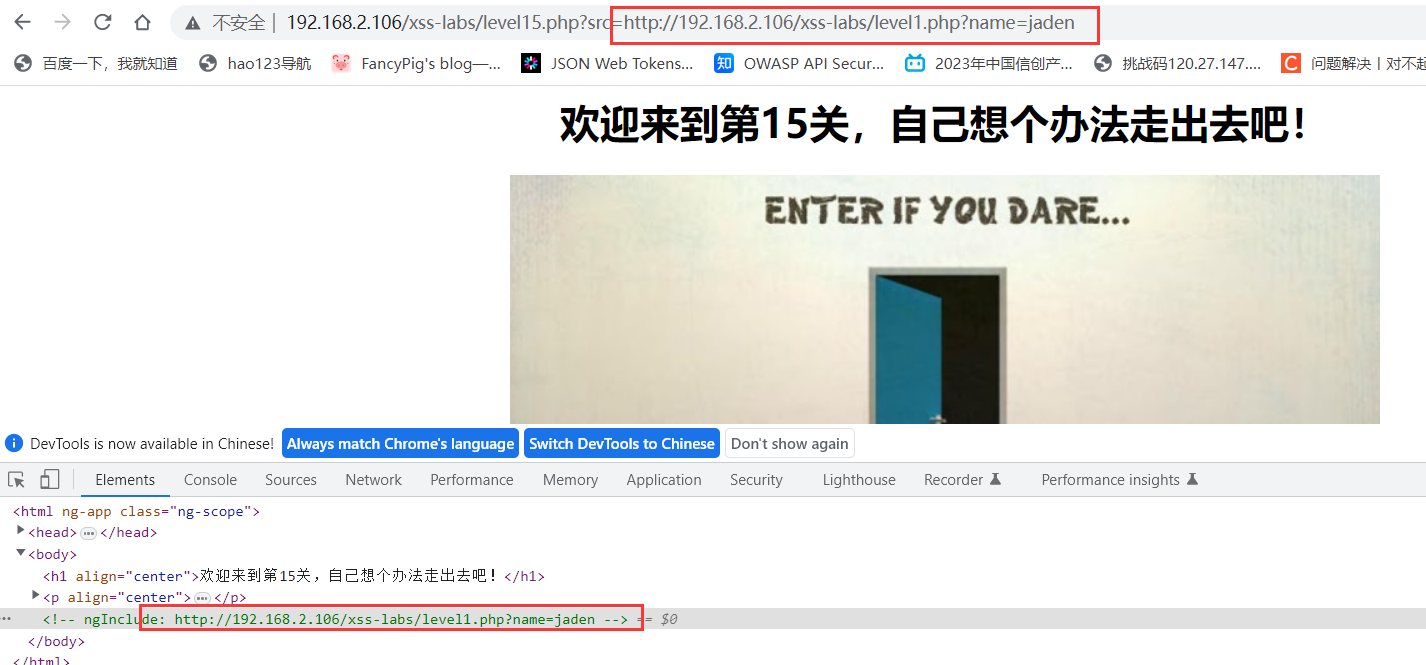Open the OWASP API Security bookmark

click(799, 63)
